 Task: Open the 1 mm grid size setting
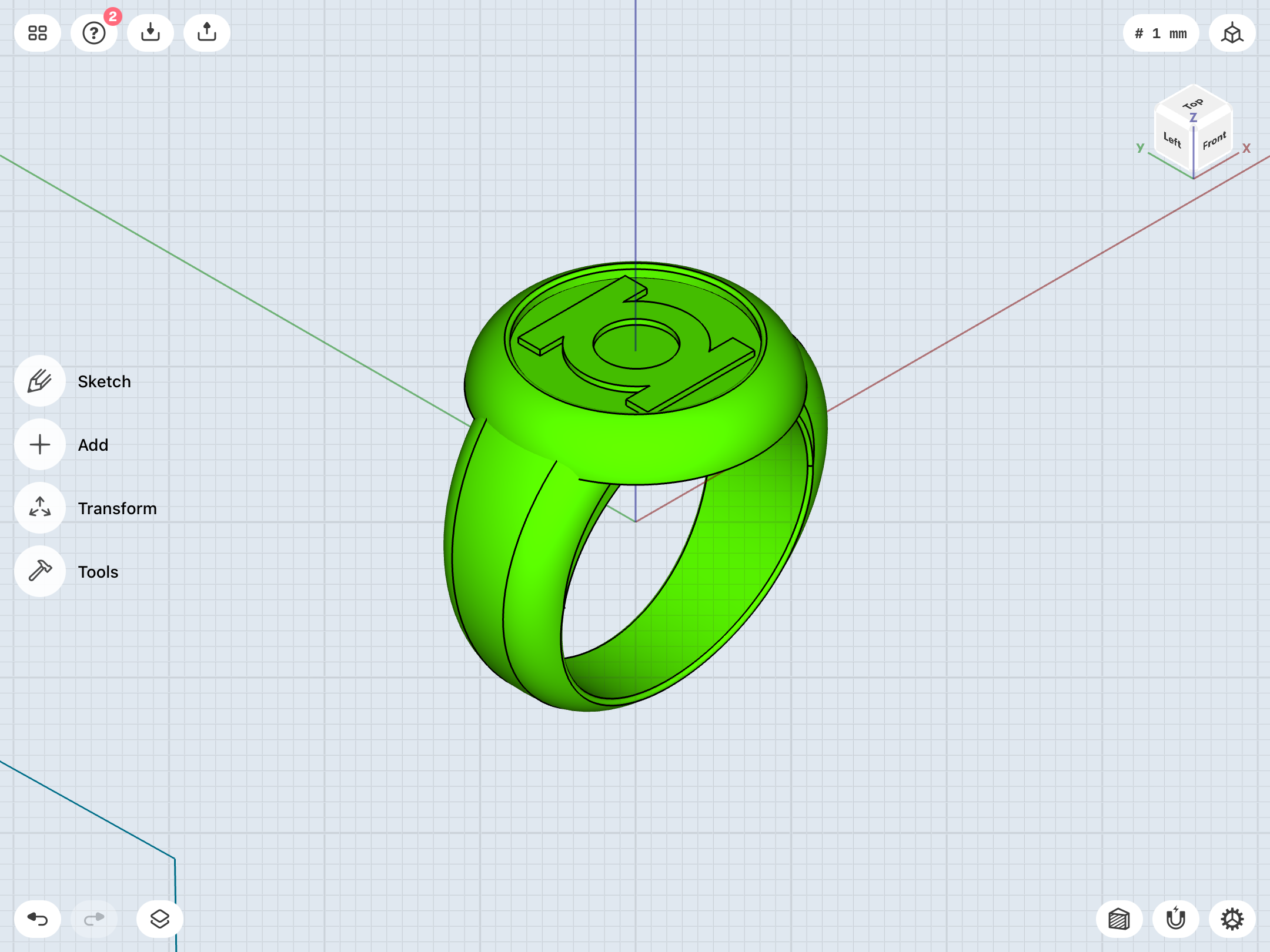pos(1161,33)
